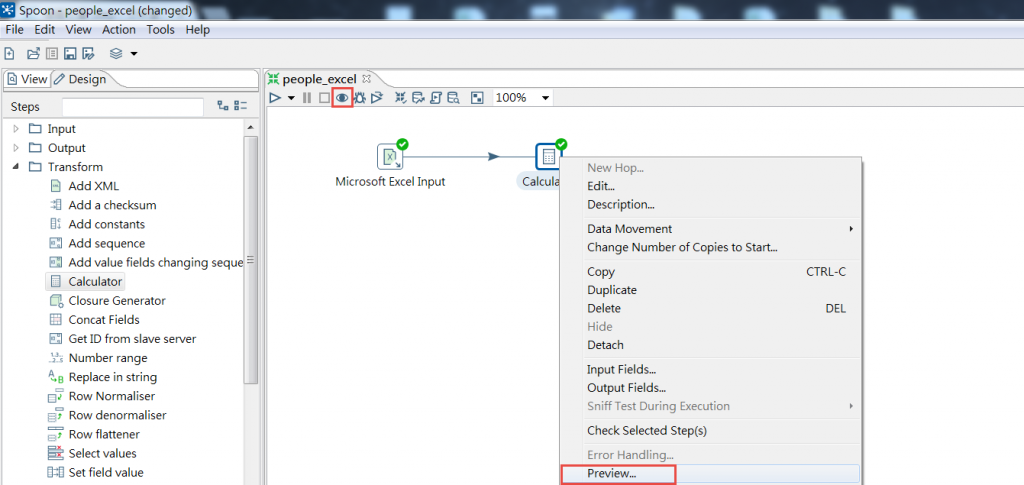Click the Save file icon
Image resolution: width=1024 pixels, height=485 pixels.
tap(70, 54)
